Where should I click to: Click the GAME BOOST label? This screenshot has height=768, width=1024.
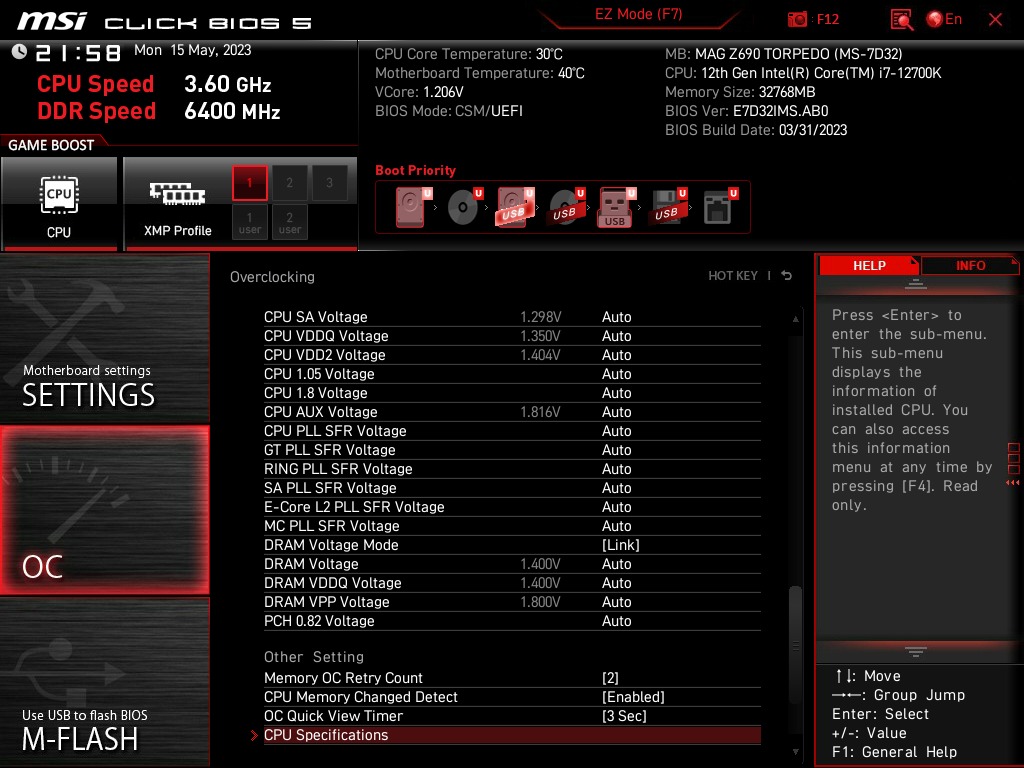(x=51, y=145)
